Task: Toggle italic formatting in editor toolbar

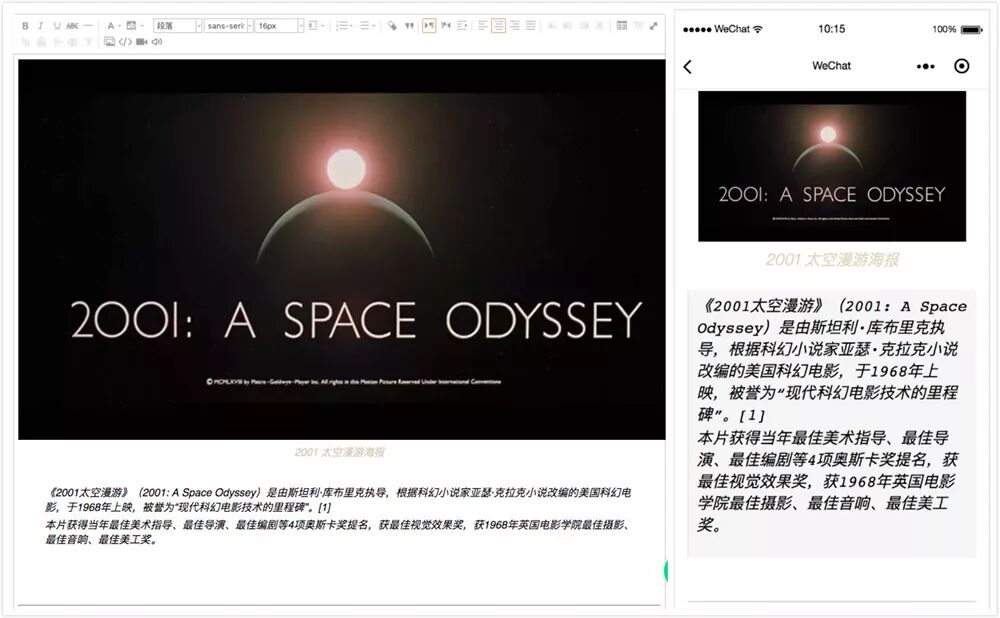Action: coord(41,26)
